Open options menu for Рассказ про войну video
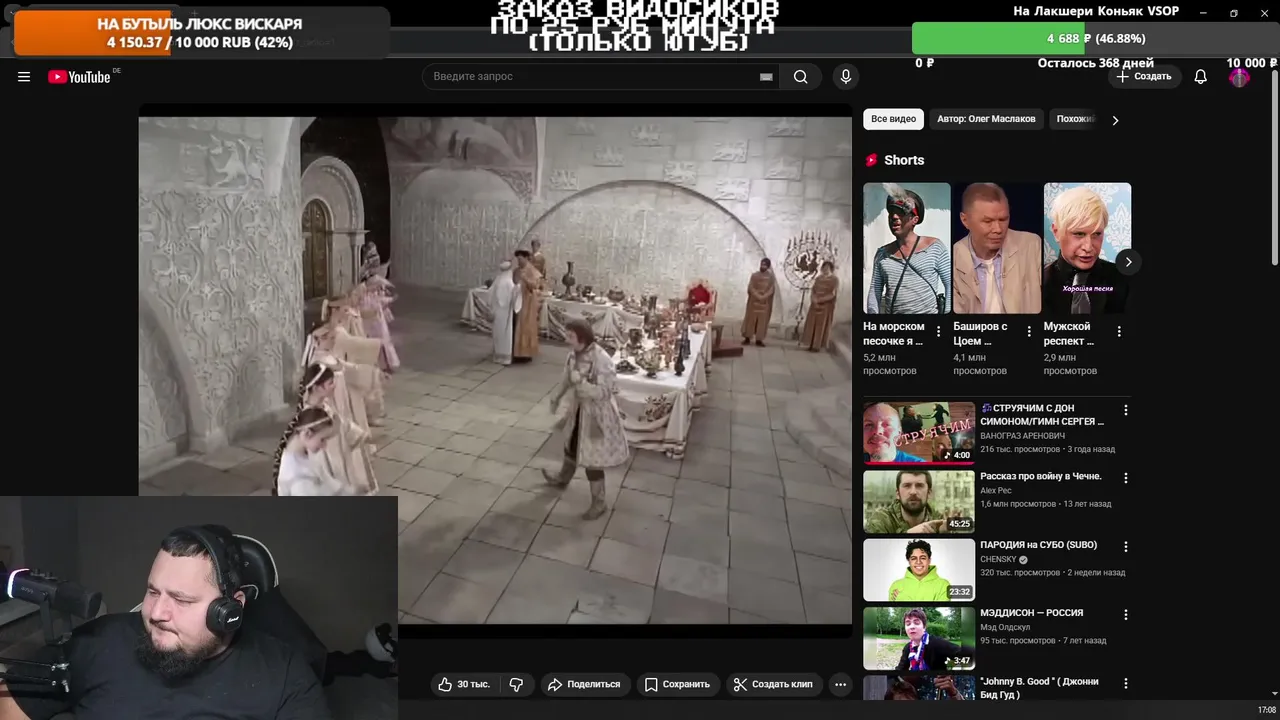 pyautogui.click(x=1126, y=478)
